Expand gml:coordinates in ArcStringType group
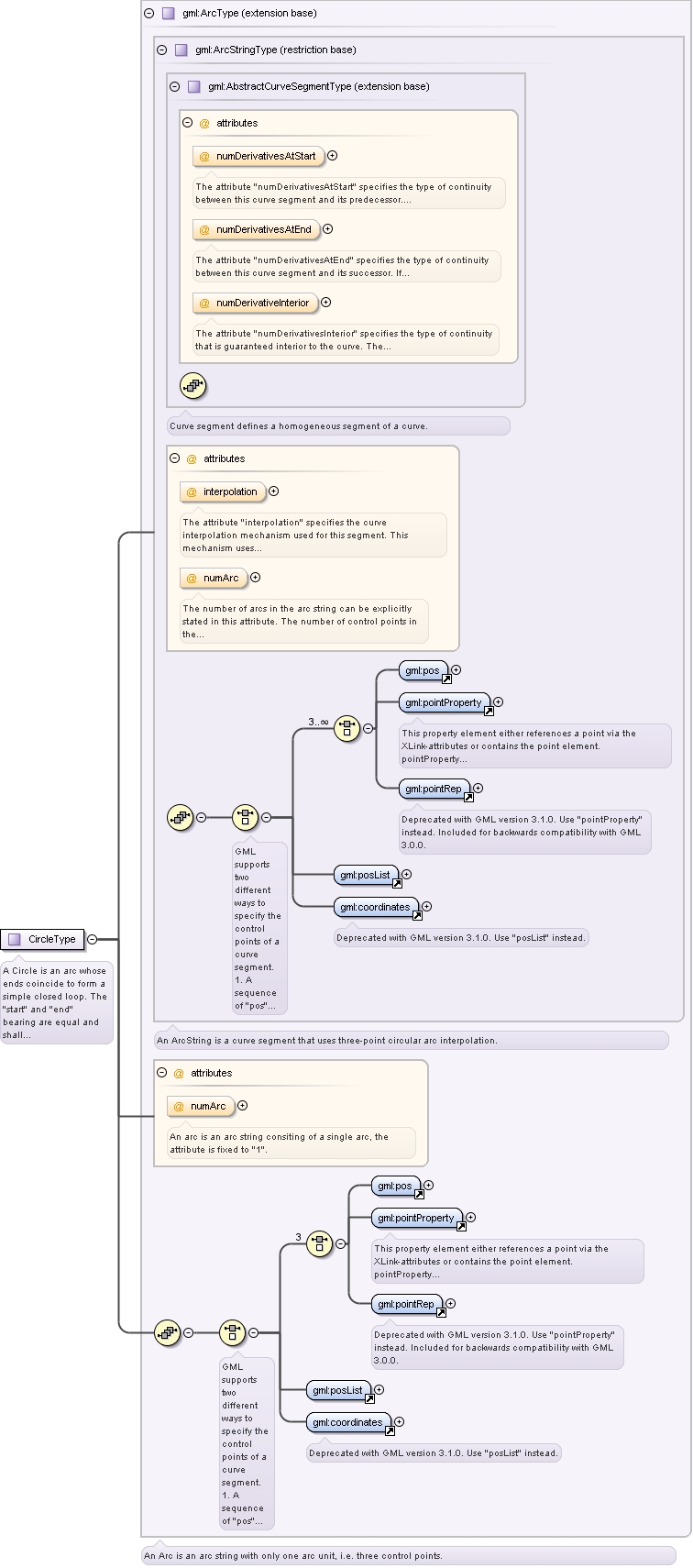This screenshot has width=693, height=1568. (x=426, y=907)
